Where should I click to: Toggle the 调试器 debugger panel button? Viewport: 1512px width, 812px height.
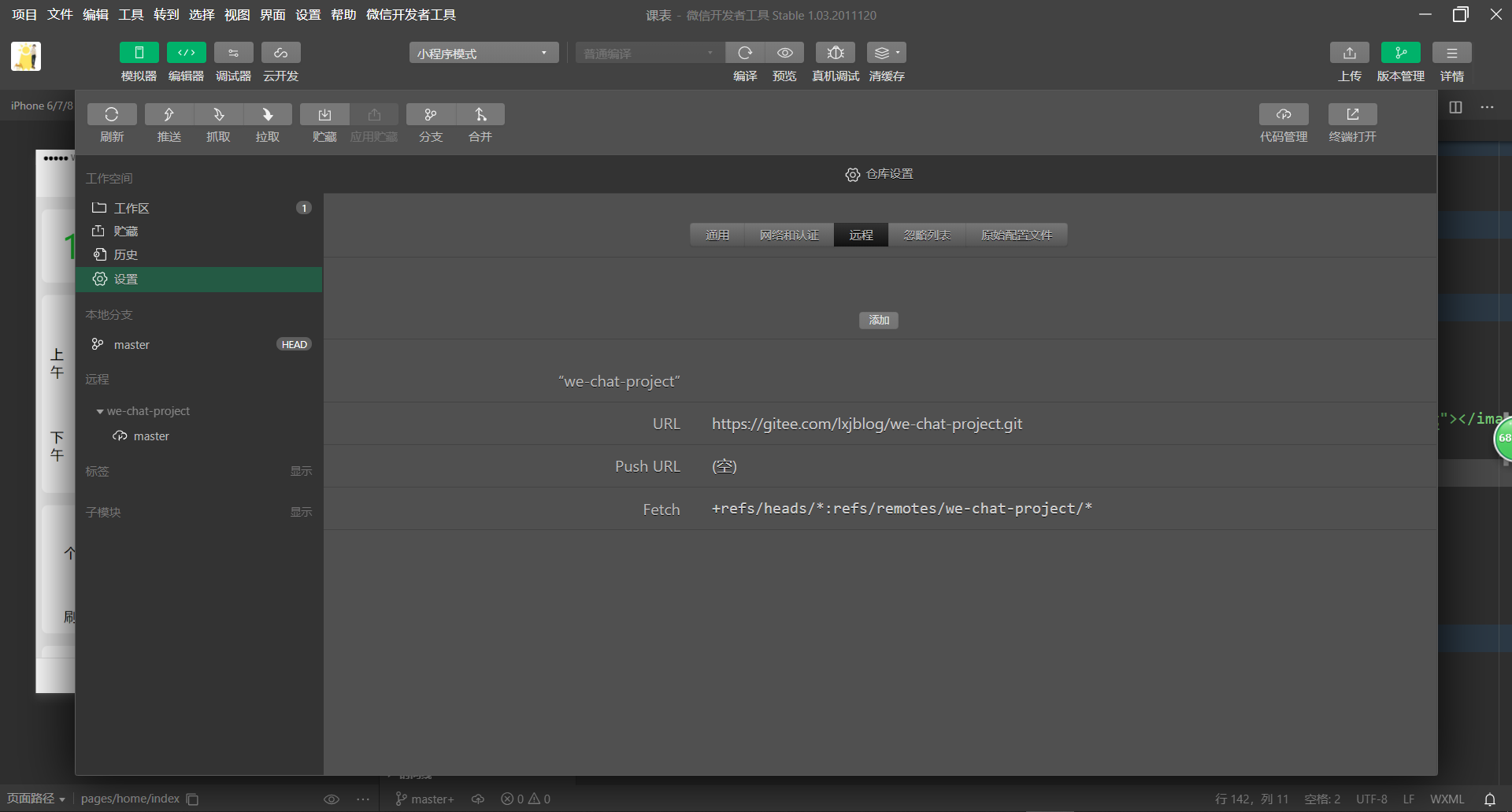coord(233,53)
